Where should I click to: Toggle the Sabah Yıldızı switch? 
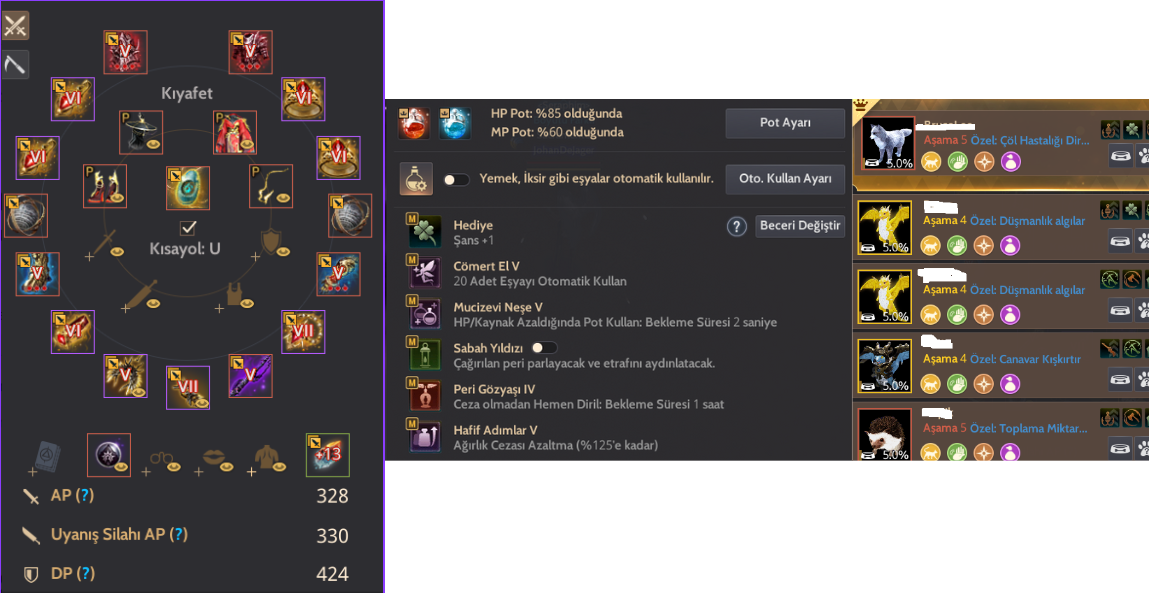pyautogui.click(x=544, y=347)
